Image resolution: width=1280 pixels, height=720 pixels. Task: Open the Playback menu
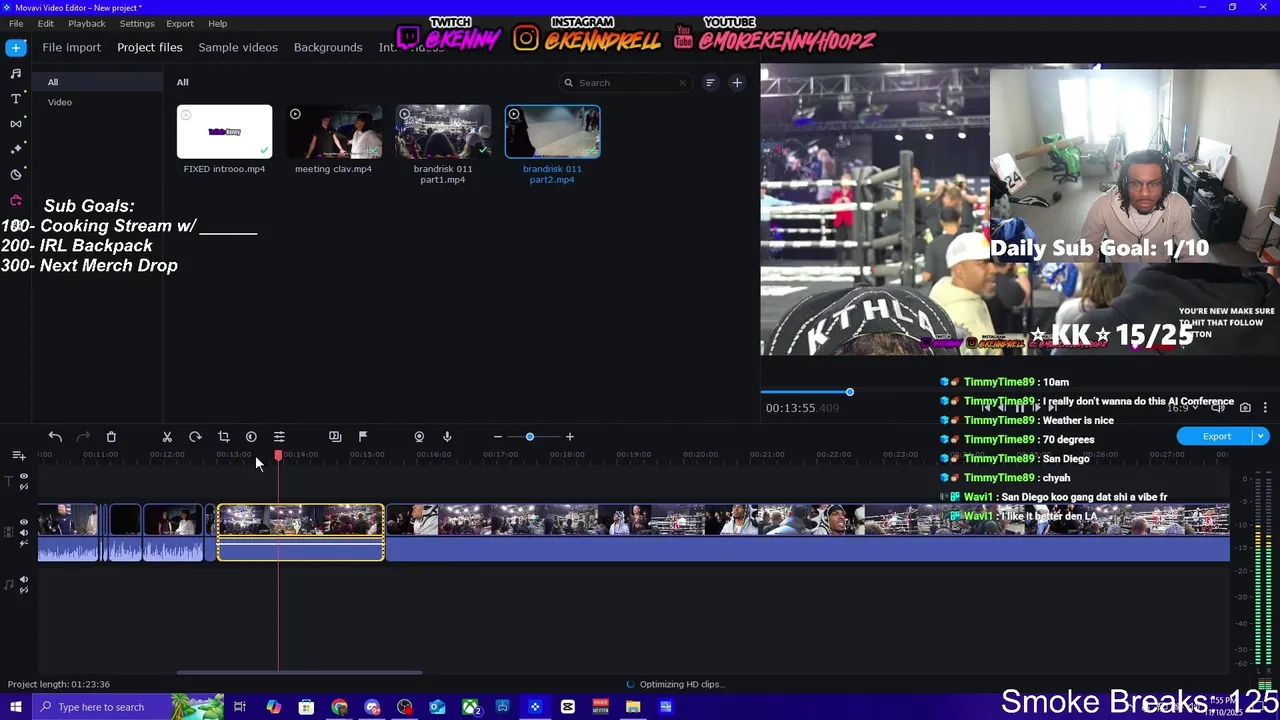pos(87,23)
